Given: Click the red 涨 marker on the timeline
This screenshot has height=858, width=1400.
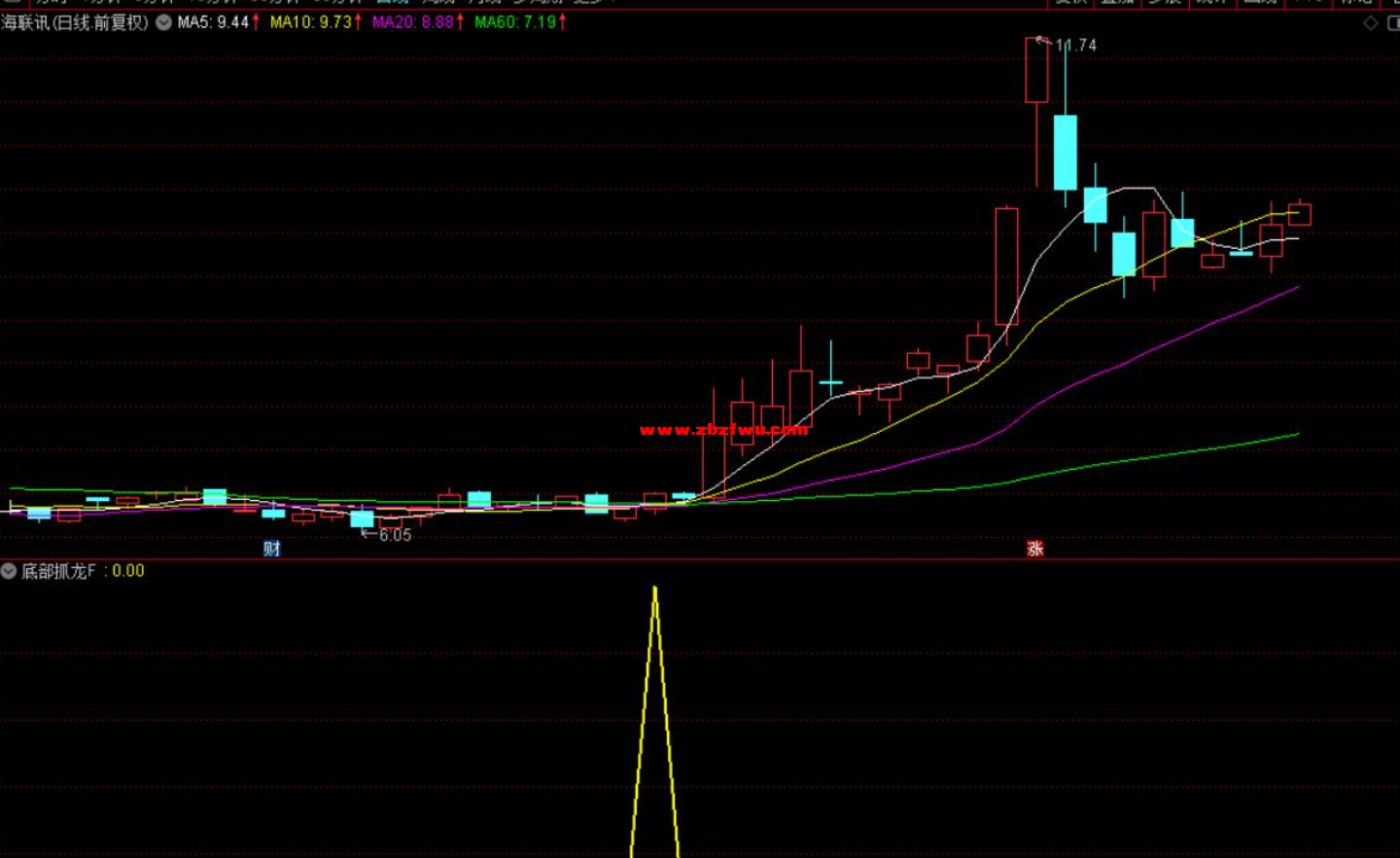Looking at the screenshot, I should 1035,549.
